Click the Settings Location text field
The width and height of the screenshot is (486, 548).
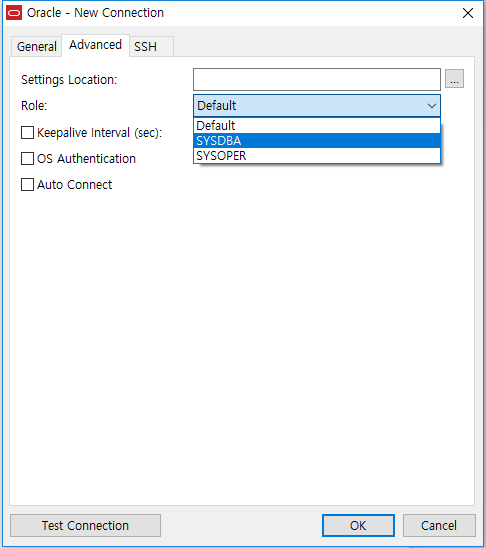click(317, 80)
